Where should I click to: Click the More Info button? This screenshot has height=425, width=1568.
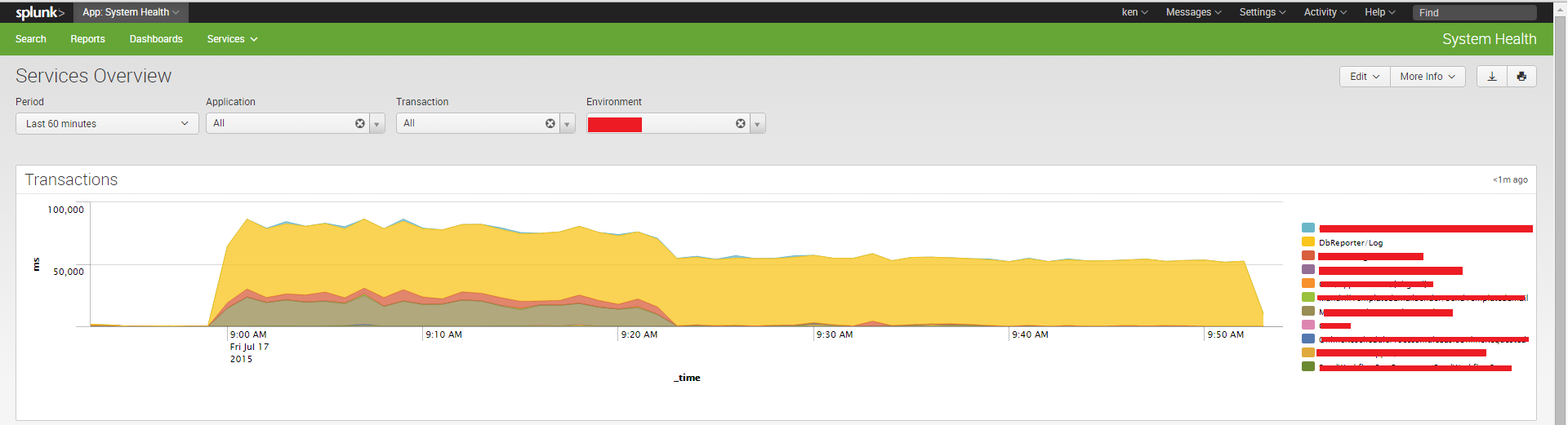click(x=1427, y=76)
